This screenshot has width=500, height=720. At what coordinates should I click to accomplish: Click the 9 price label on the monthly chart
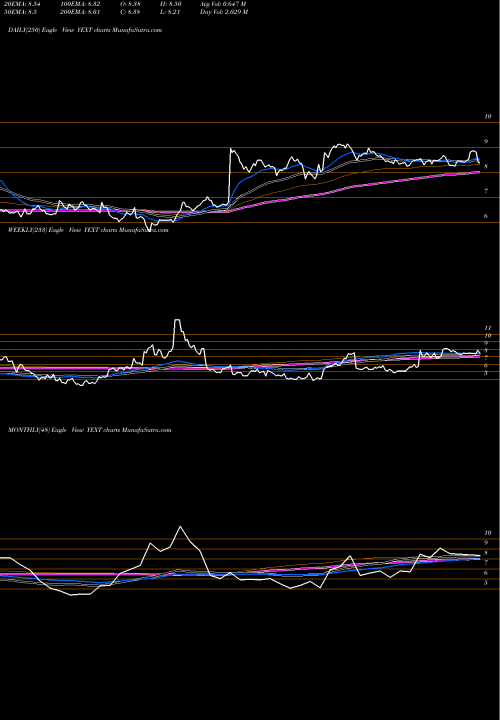486,543
